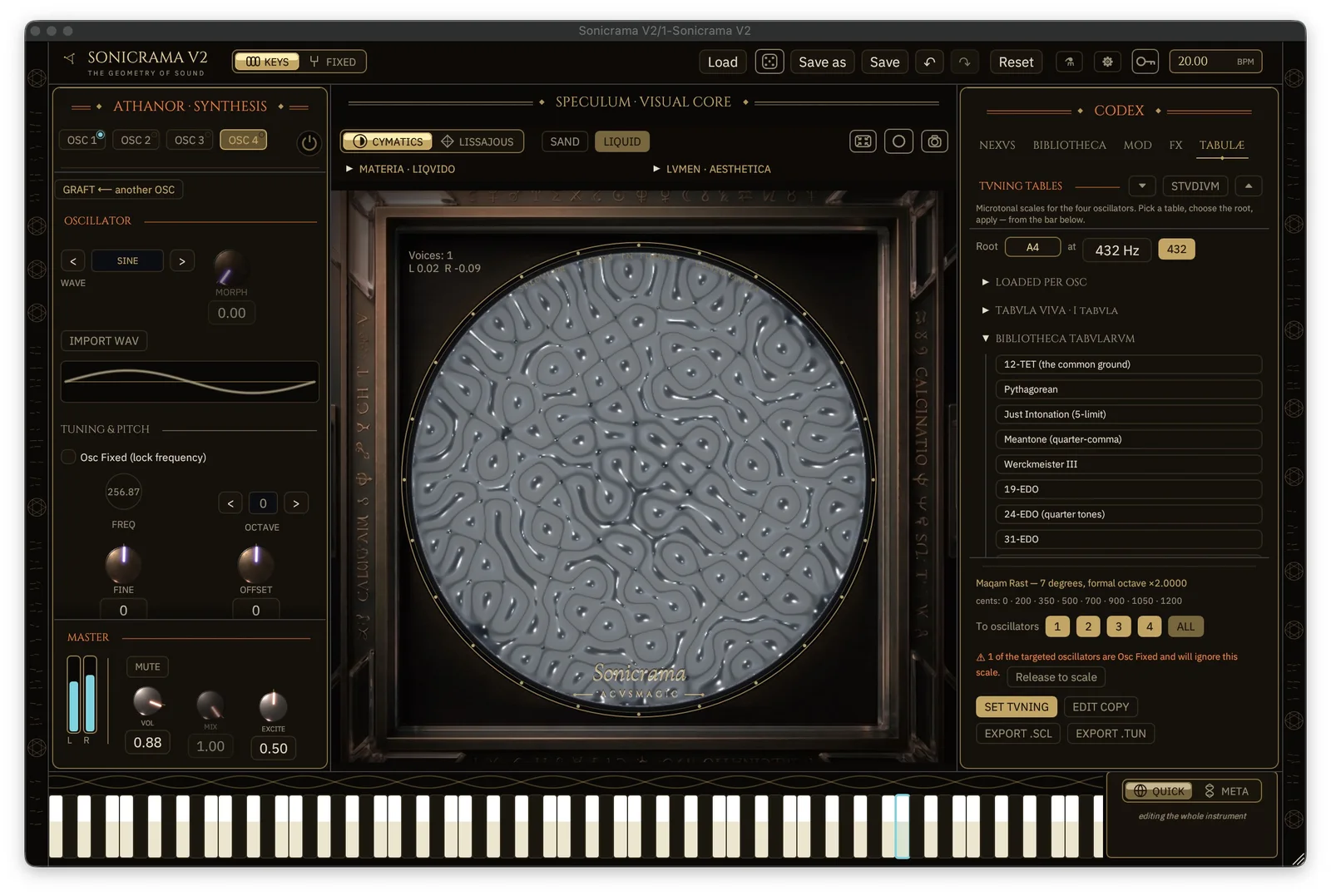Click the Load button
The width and height of the screenshot is (1331, 896).
point(722,62)
